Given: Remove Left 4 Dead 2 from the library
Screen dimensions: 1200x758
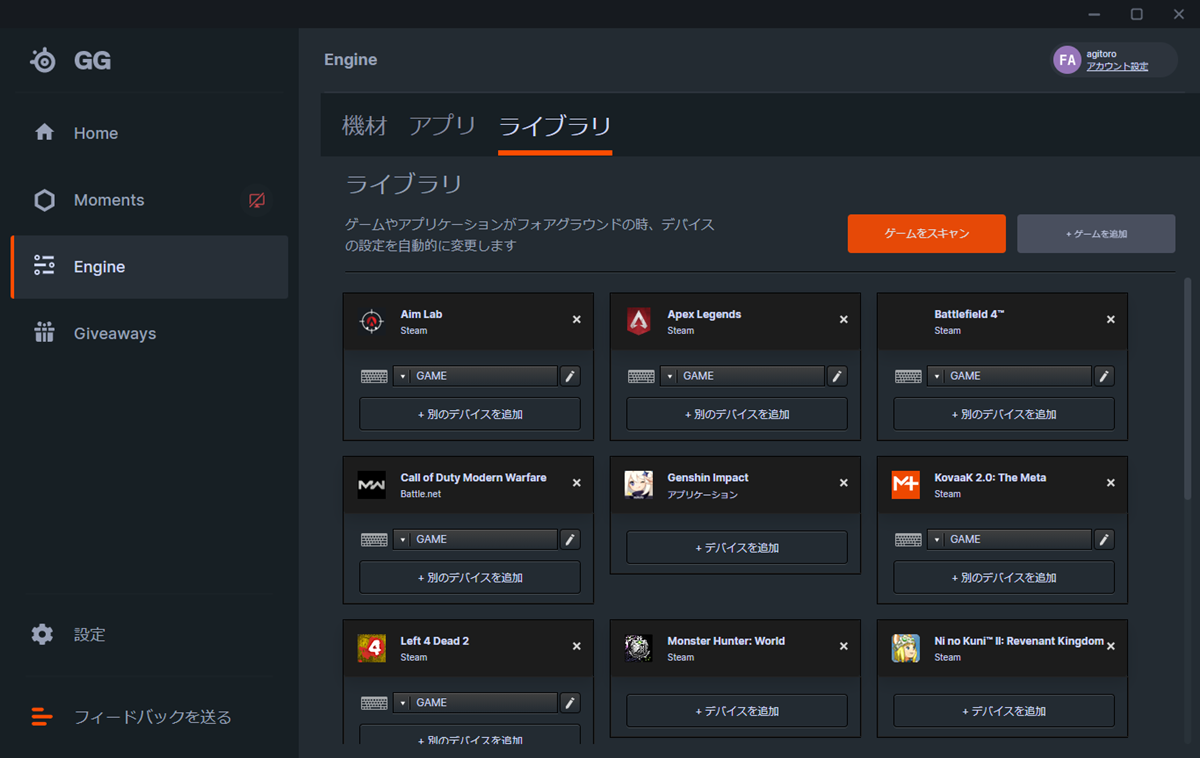Looking at the screenshot, I should [576, 646].
